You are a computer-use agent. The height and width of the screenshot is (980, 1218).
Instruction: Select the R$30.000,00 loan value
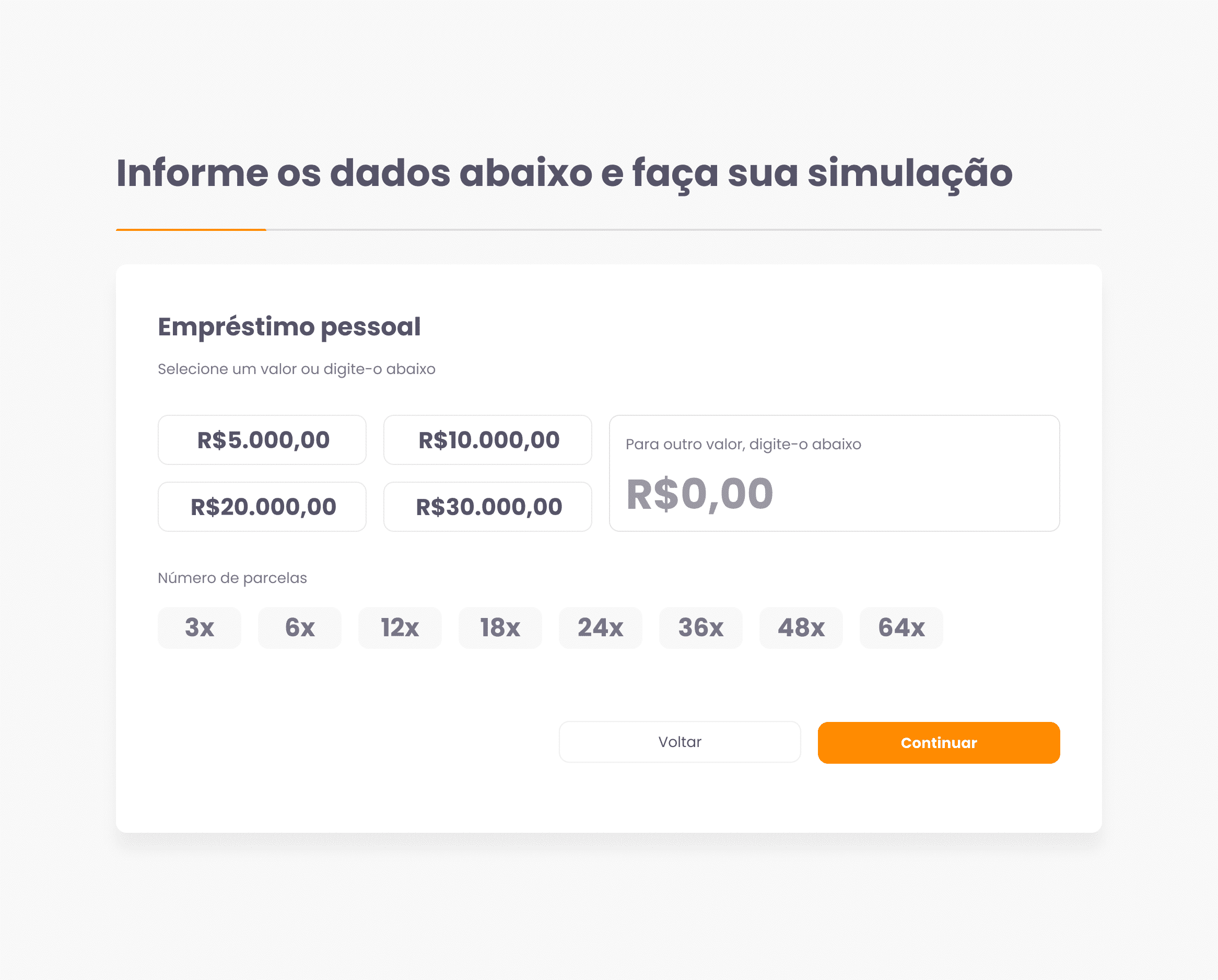487,507
